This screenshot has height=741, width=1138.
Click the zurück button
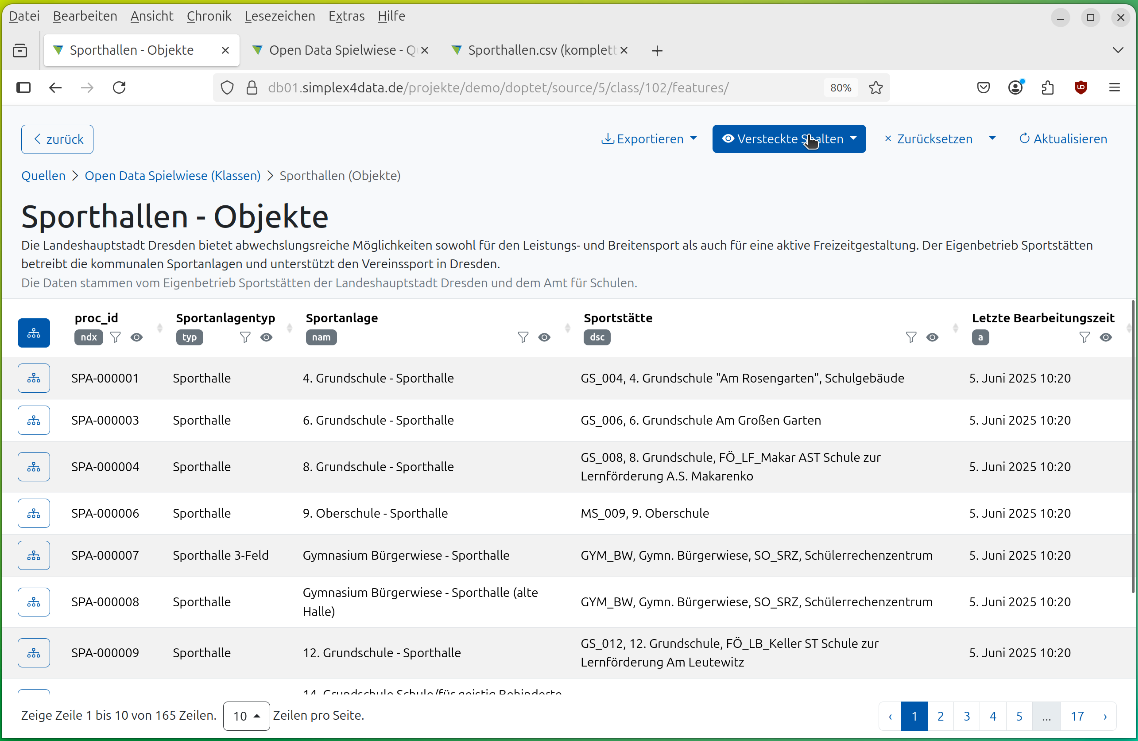pos(57,139)
